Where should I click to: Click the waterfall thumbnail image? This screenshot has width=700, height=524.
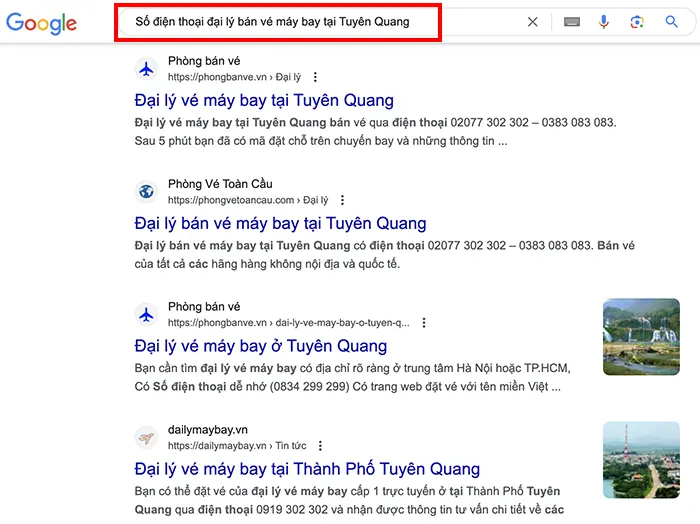(x=641, y=337)
